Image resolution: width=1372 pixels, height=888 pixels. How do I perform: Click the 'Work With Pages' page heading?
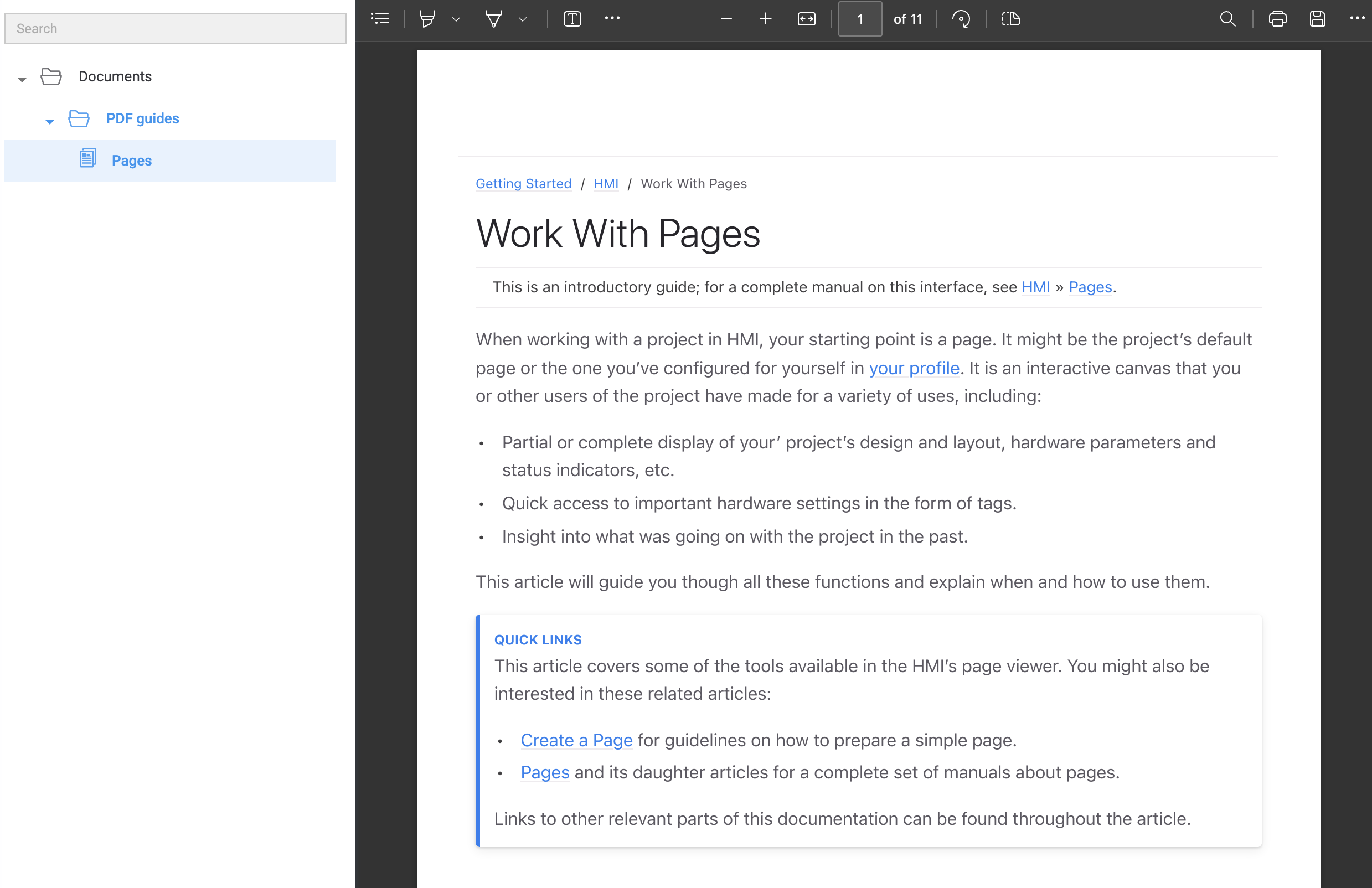click(618, 234)
